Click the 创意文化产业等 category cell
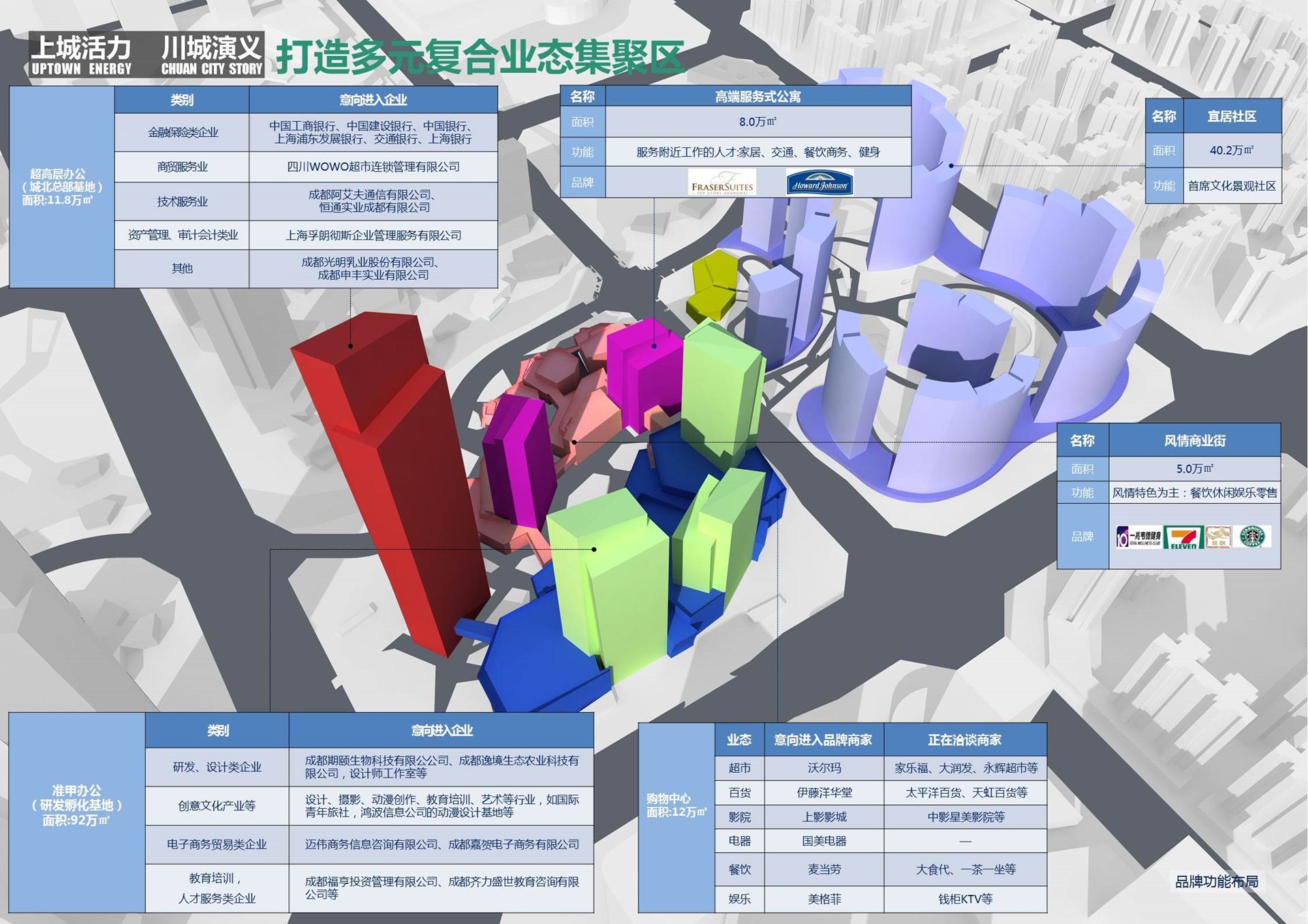1308x924 pixels. tap(217, 806)
